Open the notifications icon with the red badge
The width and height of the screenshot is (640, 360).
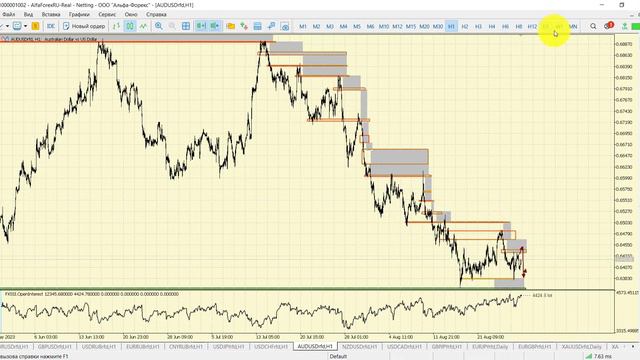coord(609,26)
